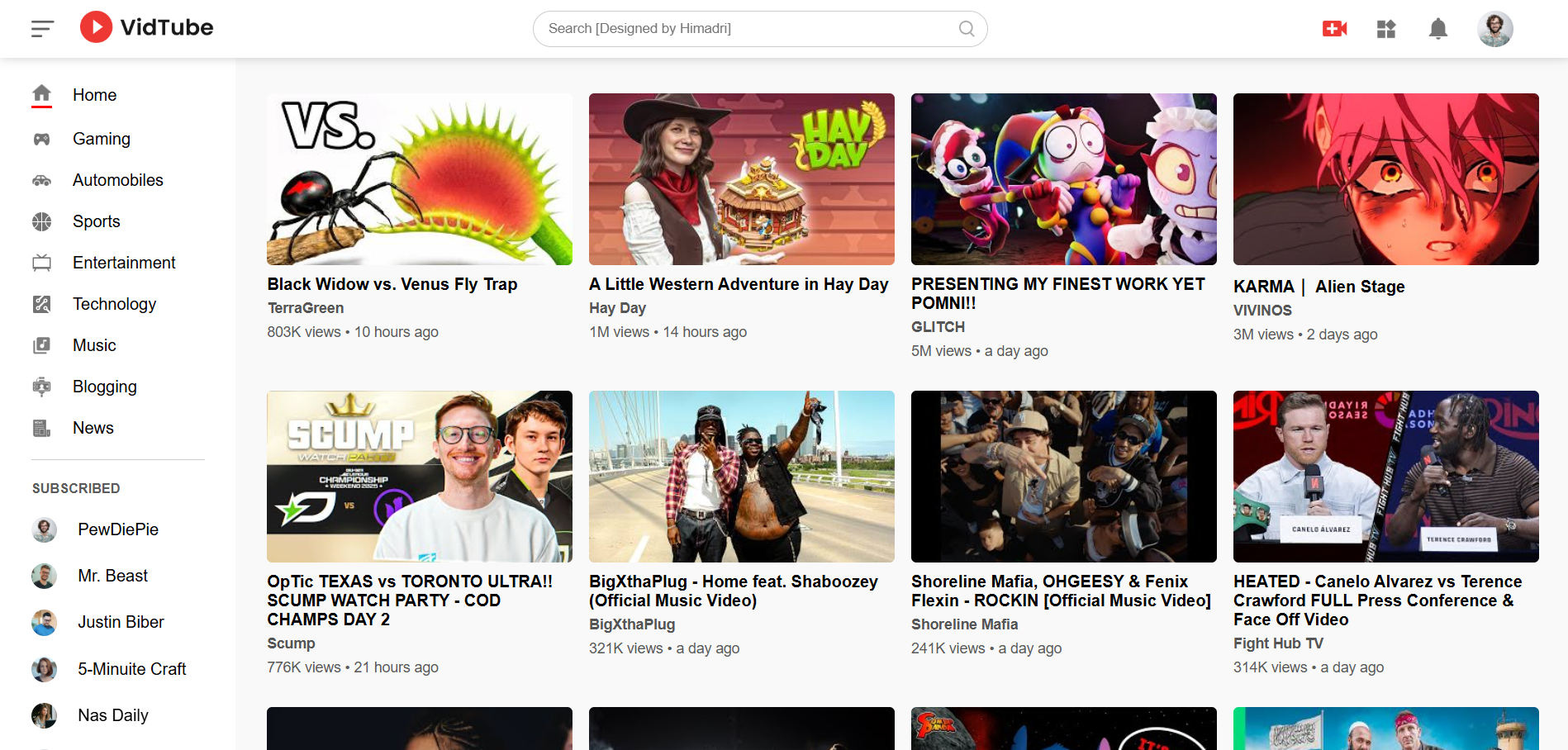1568x750 pixels.
Task: Click the Automobiles car icon
Action: pos(42,180)
